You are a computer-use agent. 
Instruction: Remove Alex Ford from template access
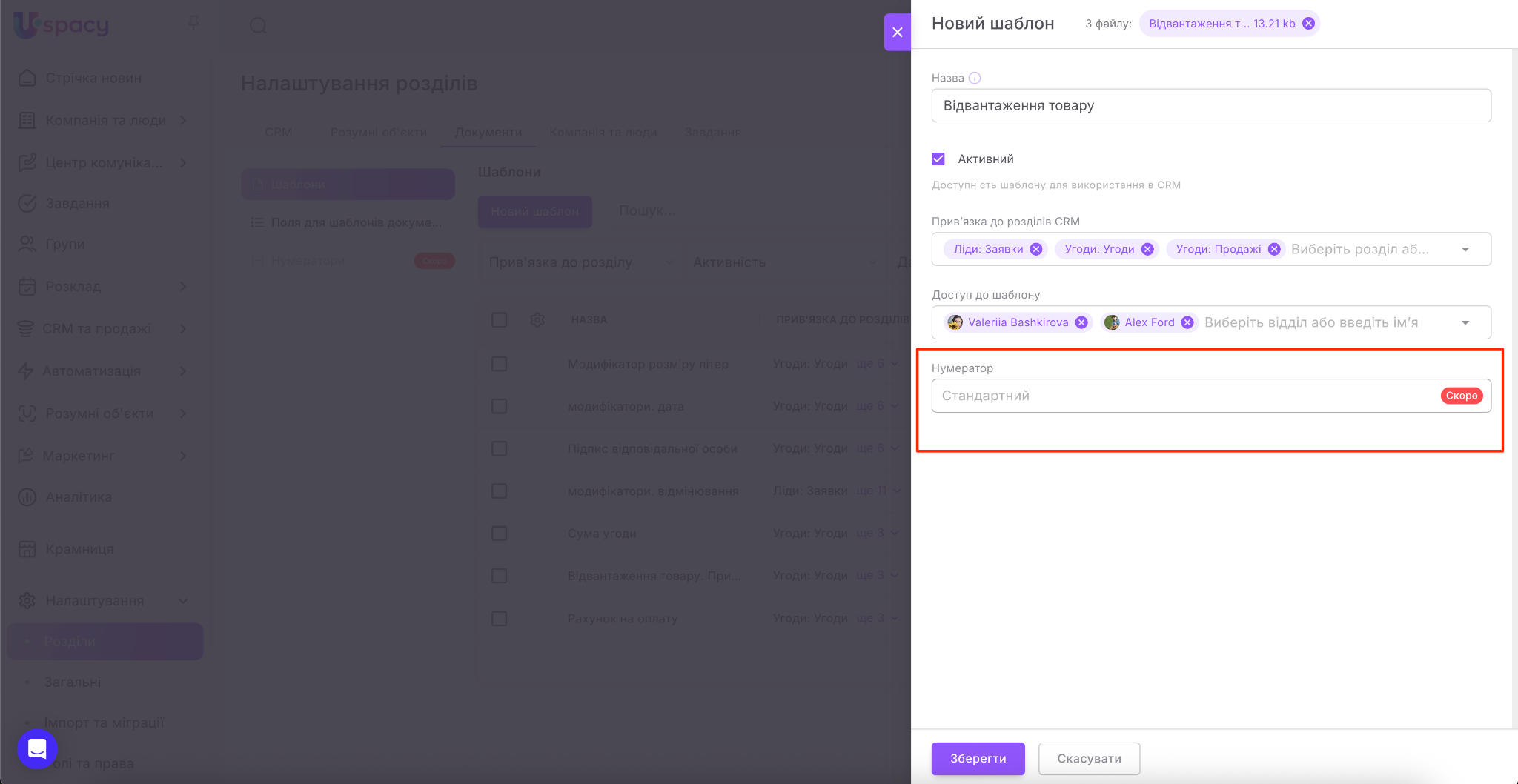[x=1187, y=322]
